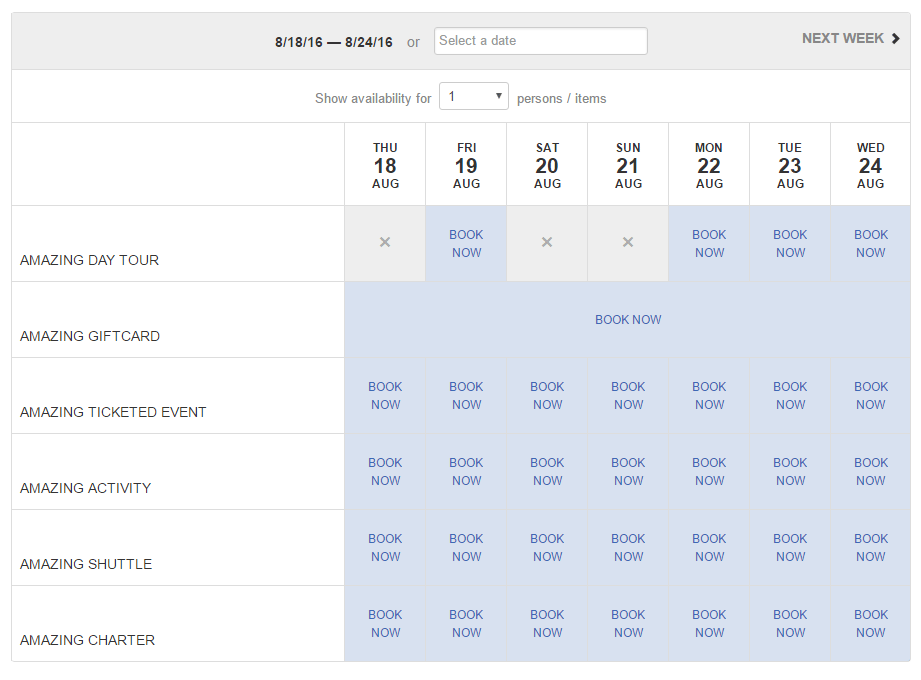This screenshot has width=921, height=680.
Task: Book Amazing Activity on Saturday 20
Action: pyautogui.click(x=547, y=472)
